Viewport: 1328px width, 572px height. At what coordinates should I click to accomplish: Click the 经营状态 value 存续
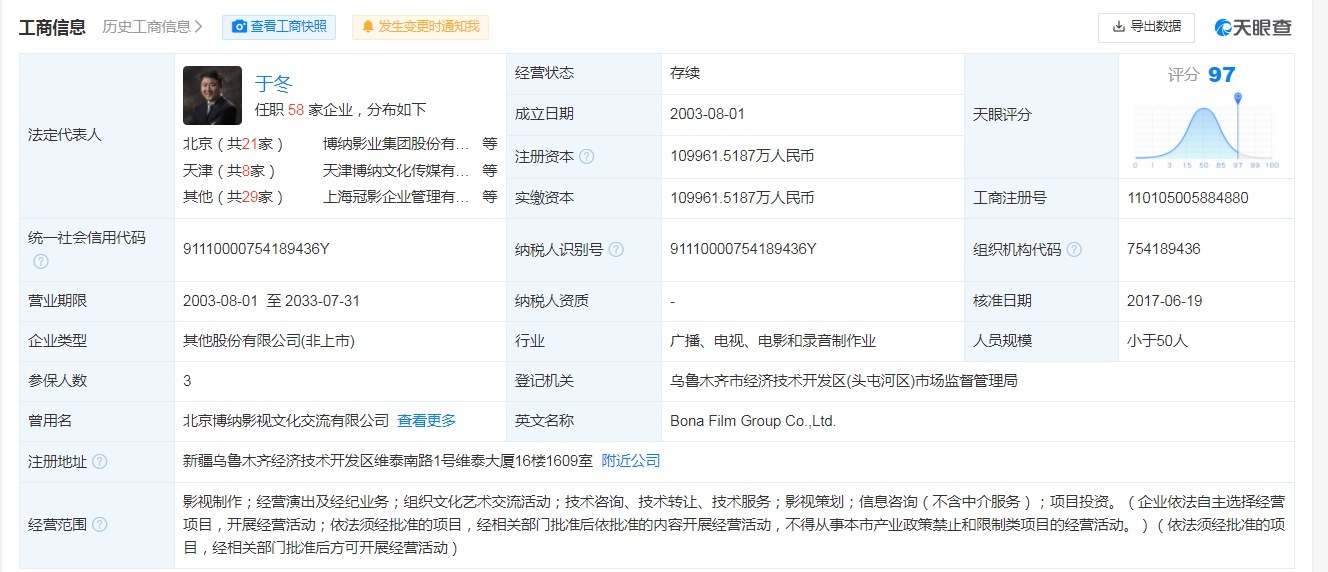pos(685,73)
